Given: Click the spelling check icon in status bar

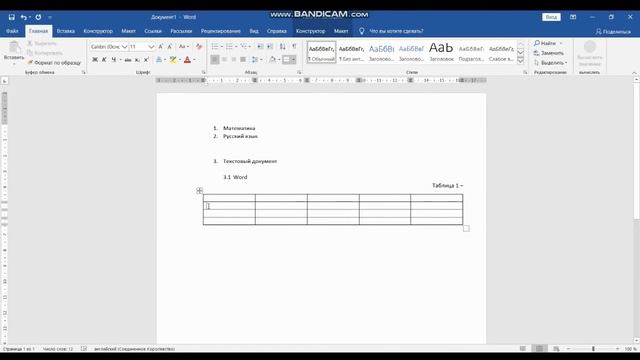Looking at the screenshot, I should tap(84, 349).
